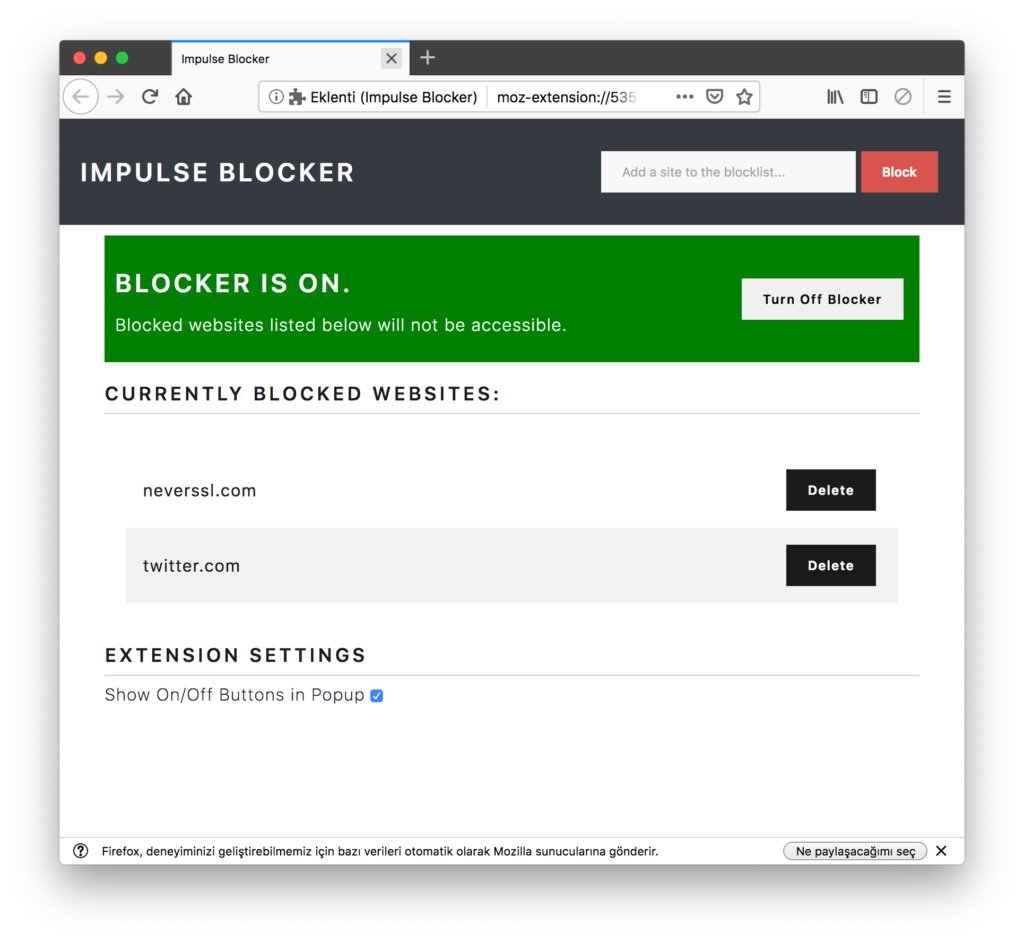Save page to Pocket

pos(714,97)
